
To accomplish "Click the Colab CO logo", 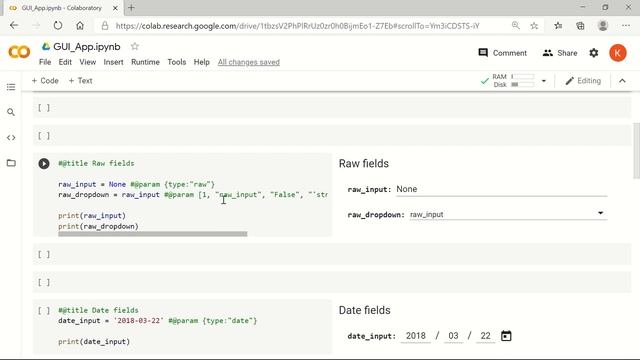I will coord(19,52).
